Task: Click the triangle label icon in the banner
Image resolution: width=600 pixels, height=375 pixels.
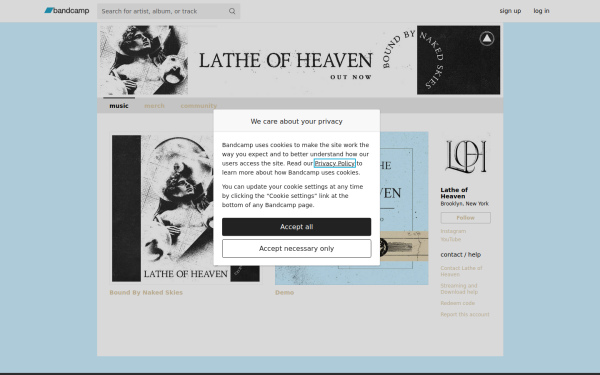Action: point(487,38)
